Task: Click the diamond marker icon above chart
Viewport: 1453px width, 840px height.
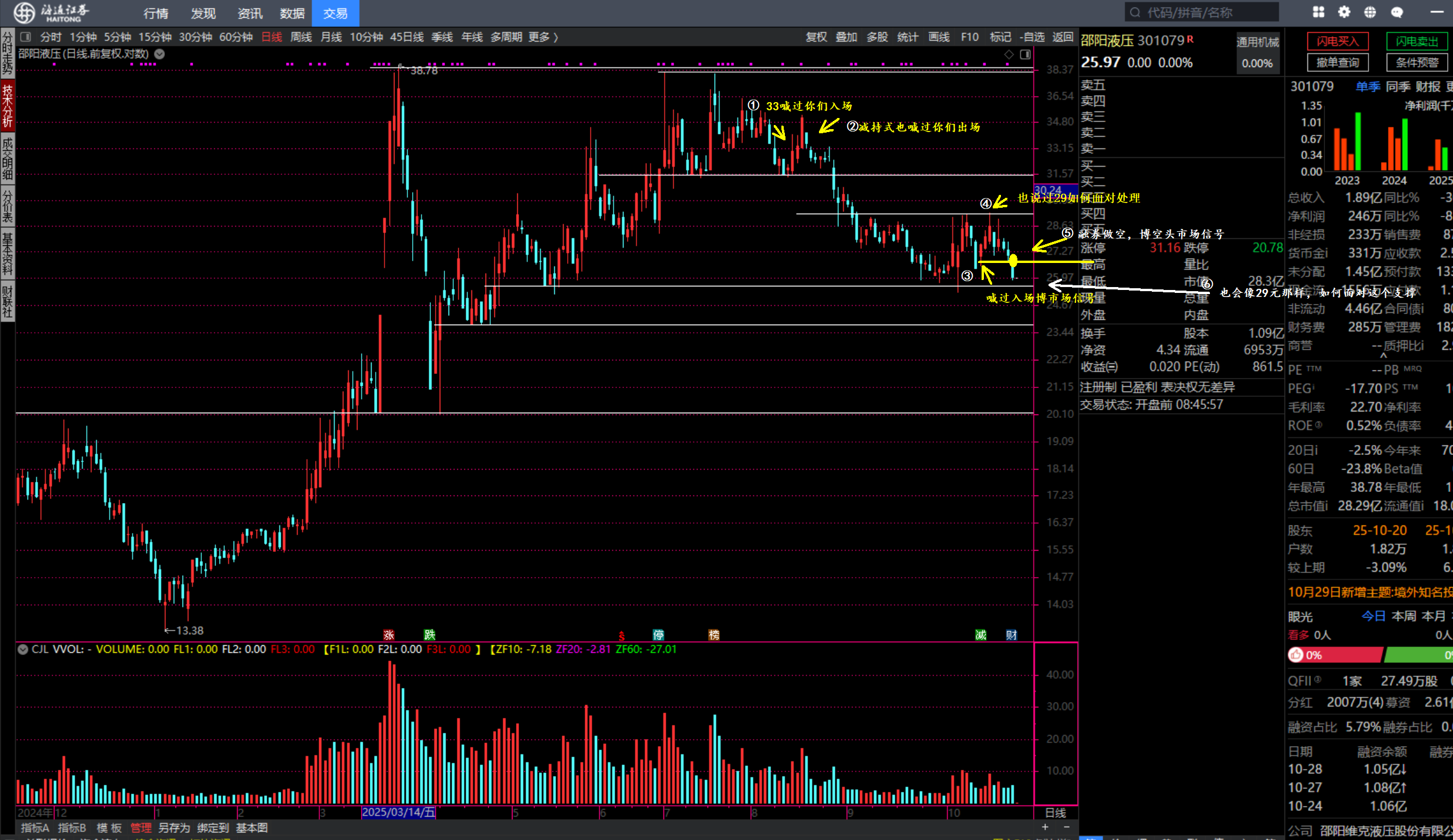Action: (1009, 55)
